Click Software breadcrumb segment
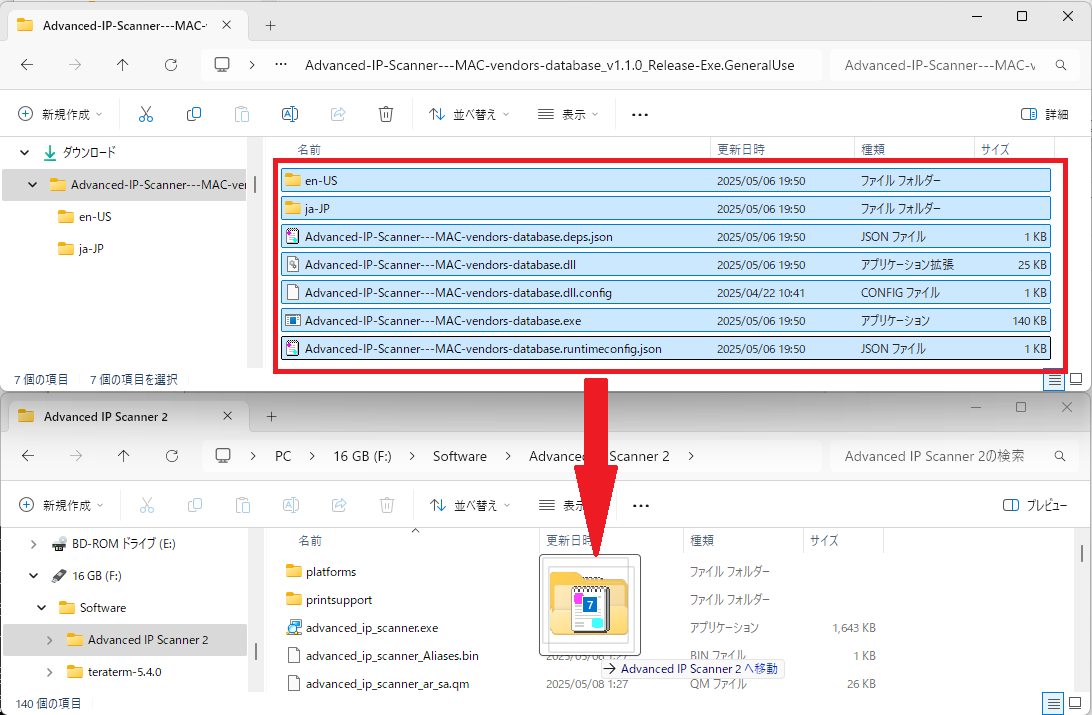 pyautogui.click(x=460, y=457)
